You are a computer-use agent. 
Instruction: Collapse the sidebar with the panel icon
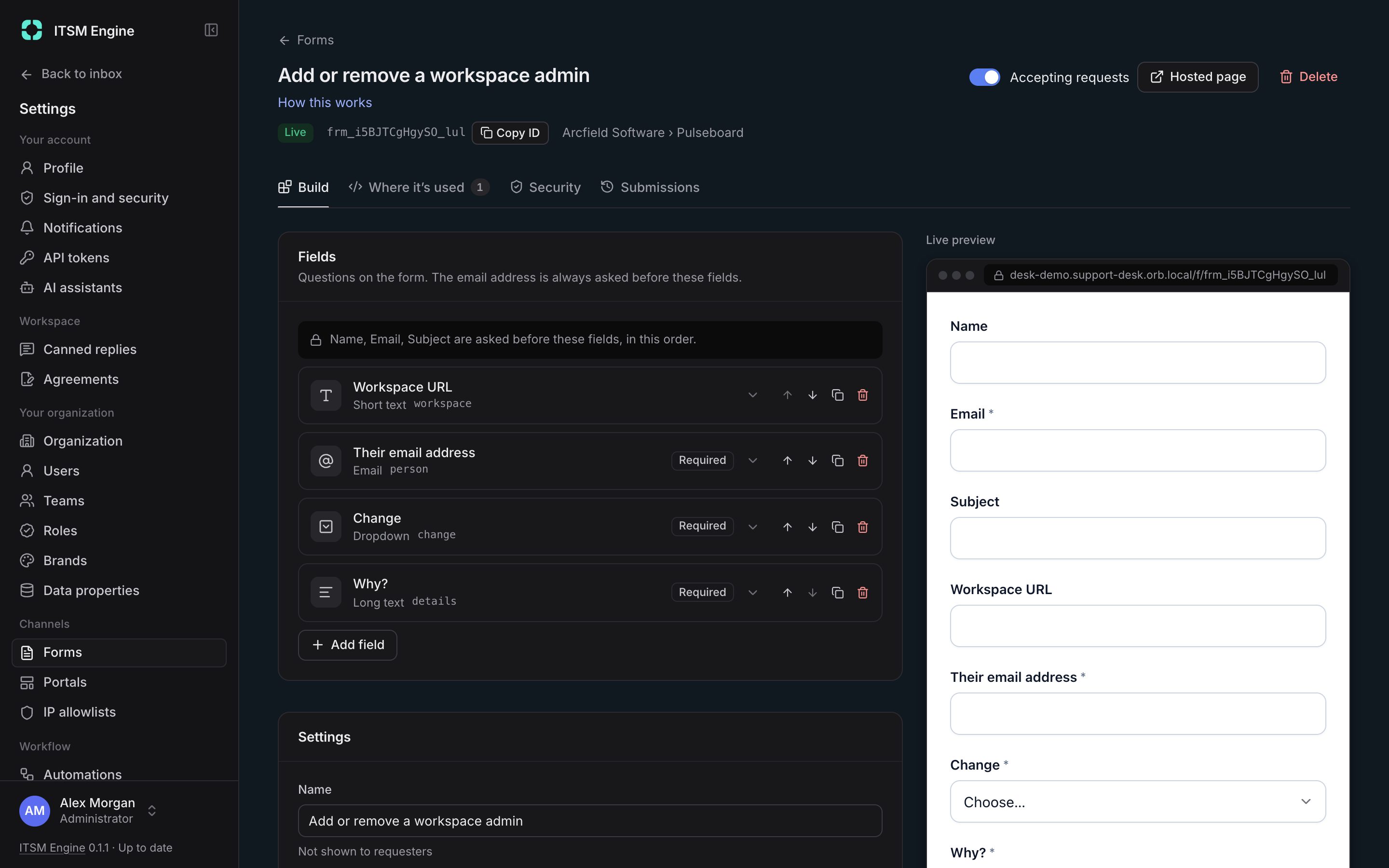click(211, 30)
